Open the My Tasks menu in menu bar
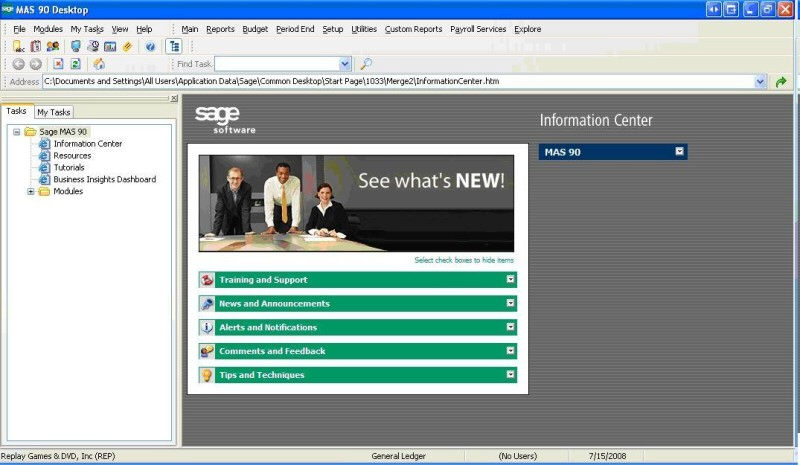Viewport: 800px width, 465px height. click(87, 29)
